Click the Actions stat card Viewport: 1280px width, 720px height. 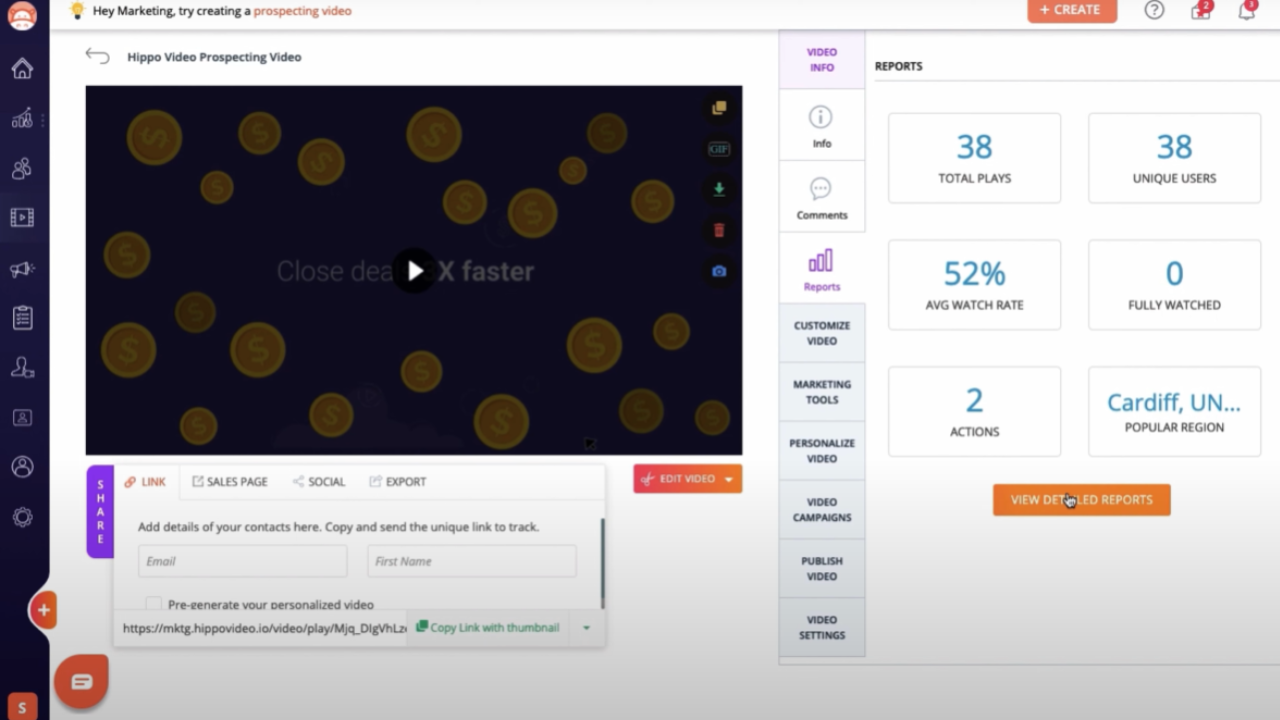pos(974,412)
